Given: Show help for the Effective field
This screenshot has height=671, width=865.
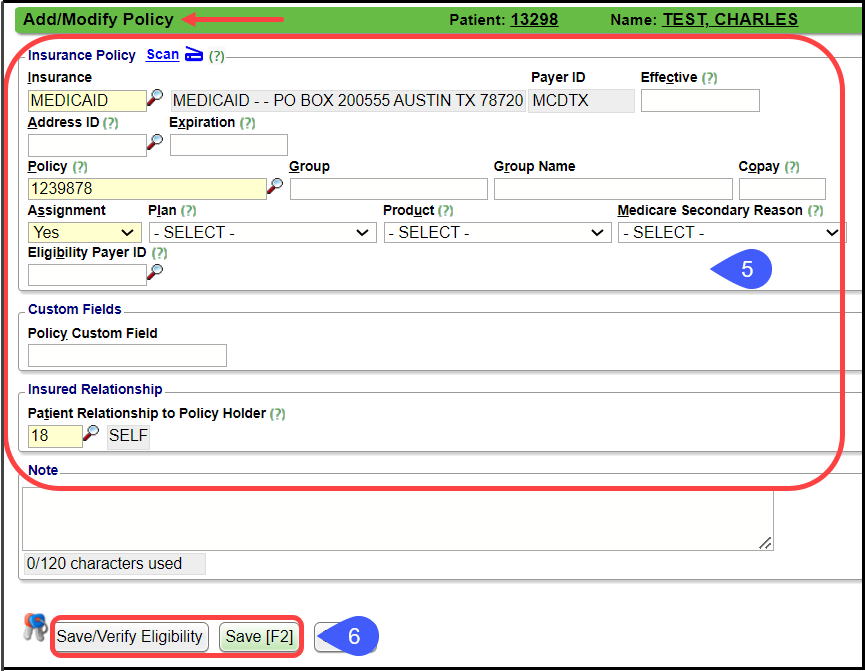Looking at the screenshot, I should [709, 78].
